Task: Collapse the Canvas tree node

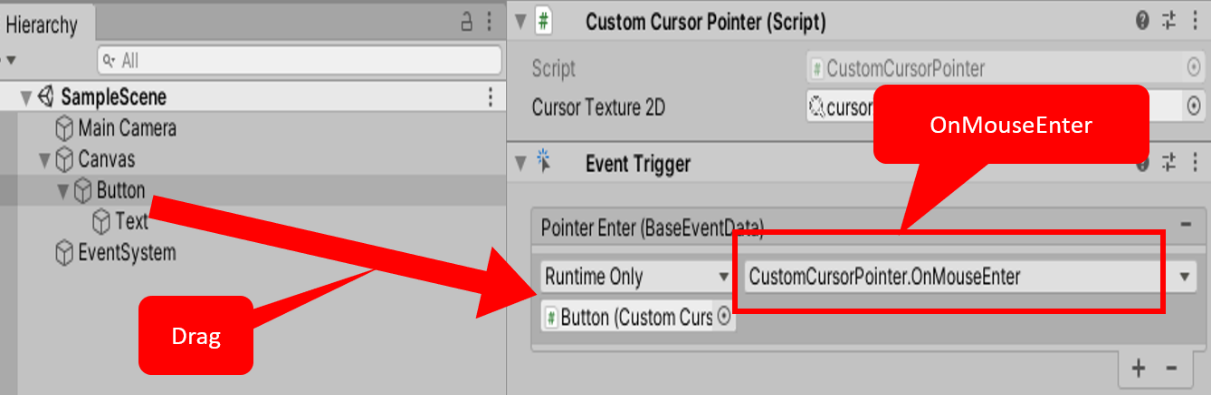Action: coord(44,159)
